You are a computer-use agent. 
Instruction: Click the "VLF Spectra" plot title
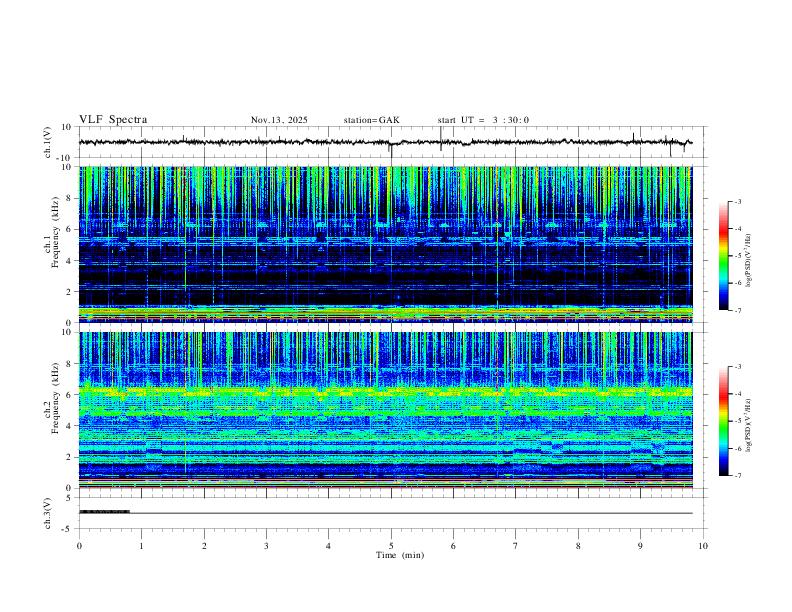click(x=113, y=120)
